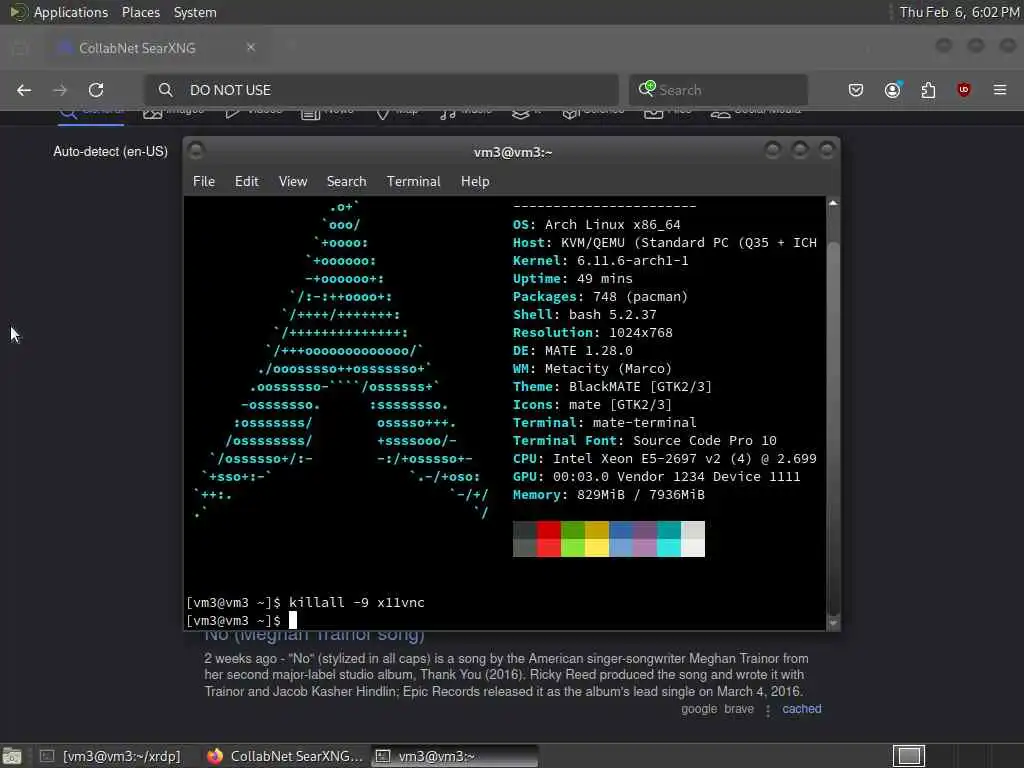Click the 'Uptime: 49 mins' line
The height and width of the screenshot is (768, 1024).
click(573, 279)
